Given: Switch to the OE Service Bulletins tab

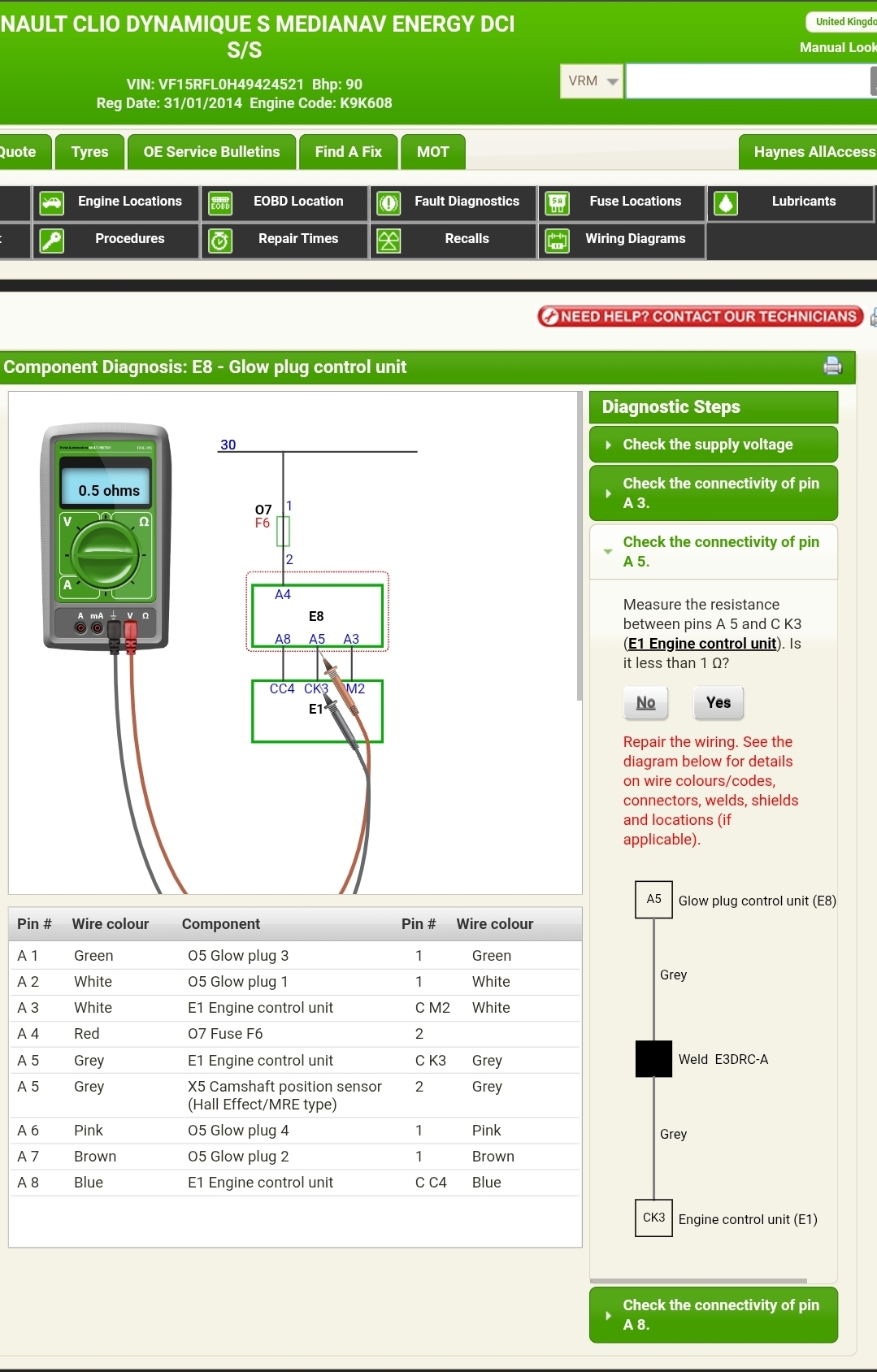Looking at the screenshot, I should click(211, 152).
